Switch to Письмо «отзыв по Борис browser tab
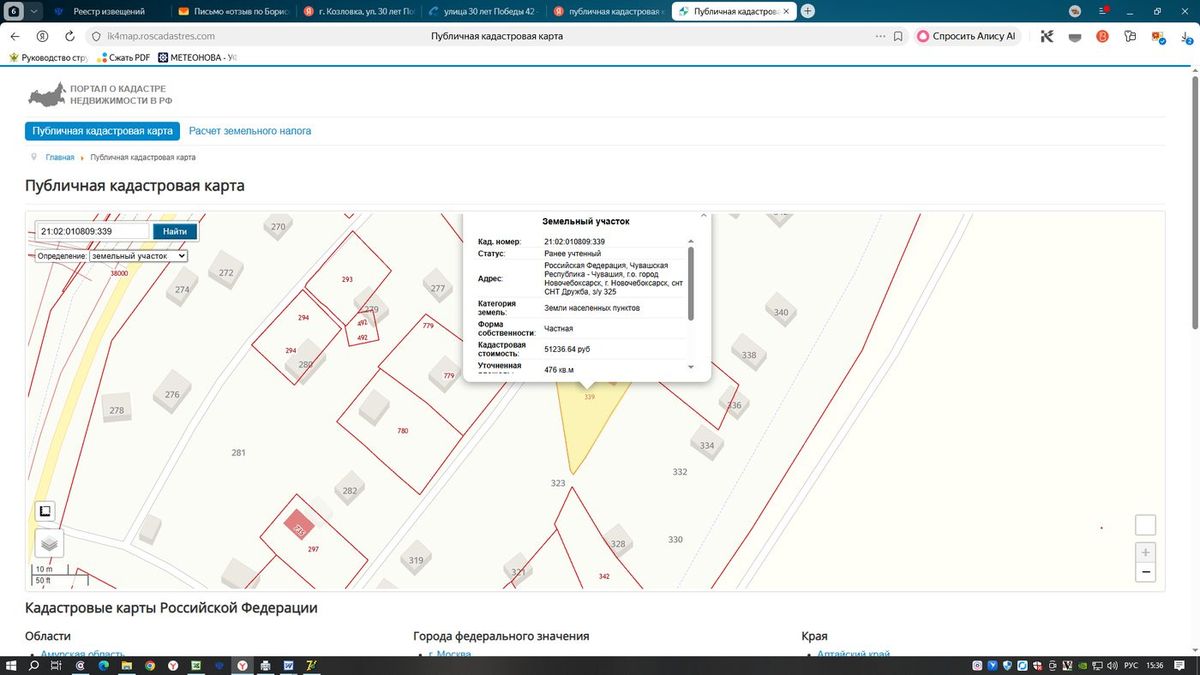 pyautogui.click(x=234, y=11)
